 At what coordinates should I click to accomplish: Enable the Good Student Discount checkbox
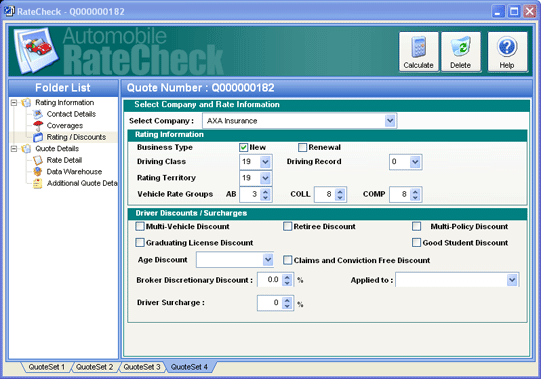click(416, 243)
